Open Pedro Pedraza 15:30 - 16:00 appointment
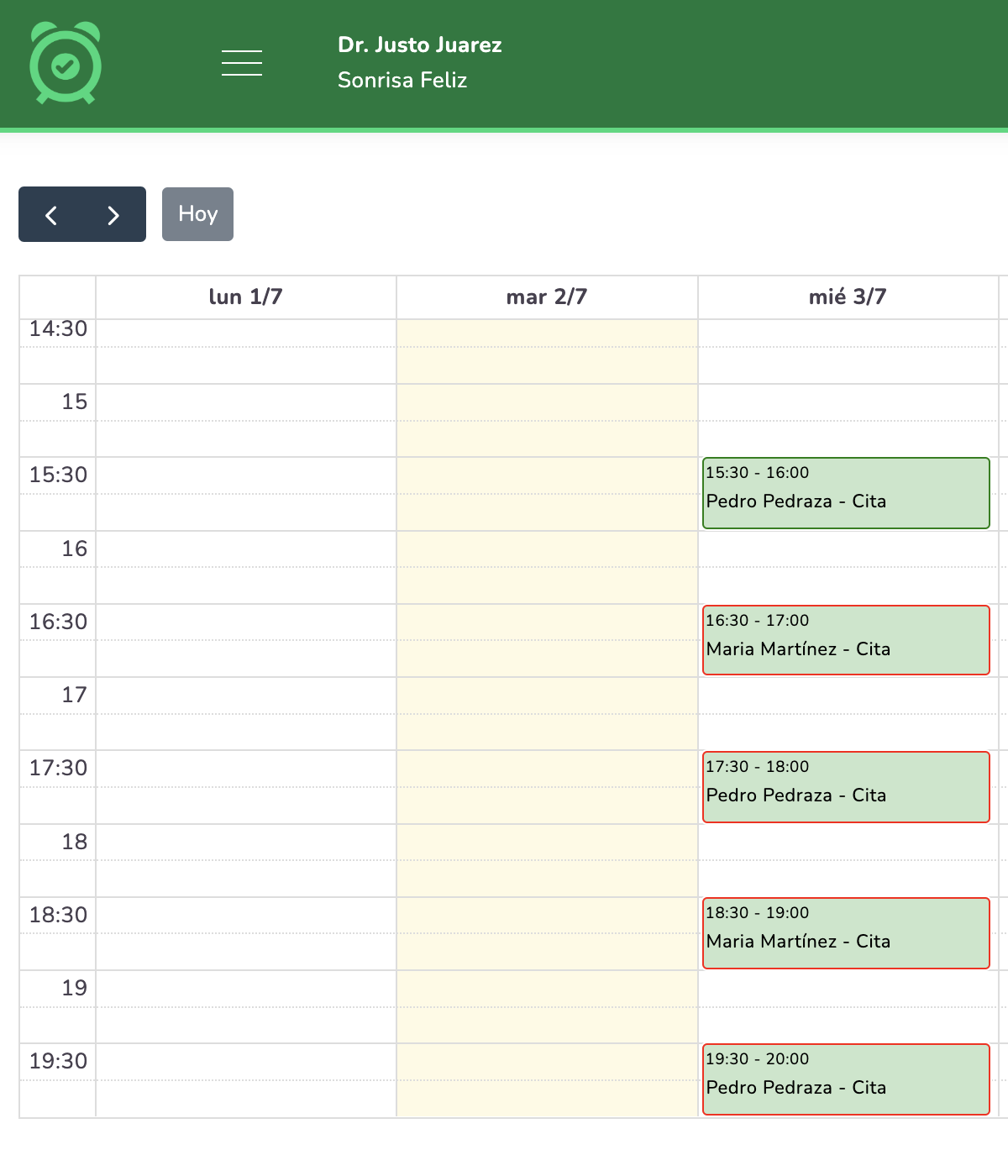The height and width of the screenshot is (1176, 1008). 846,493
